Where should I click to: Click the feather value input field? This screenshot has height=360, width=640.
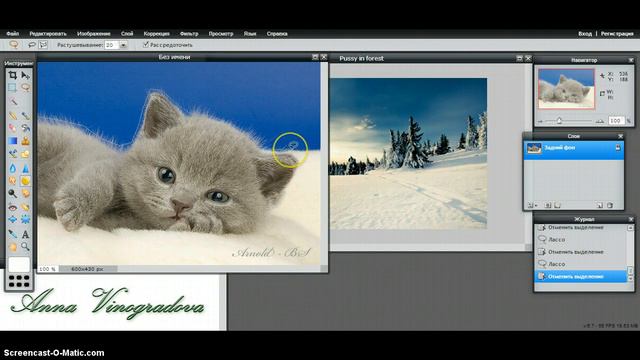tap(112, 45)
